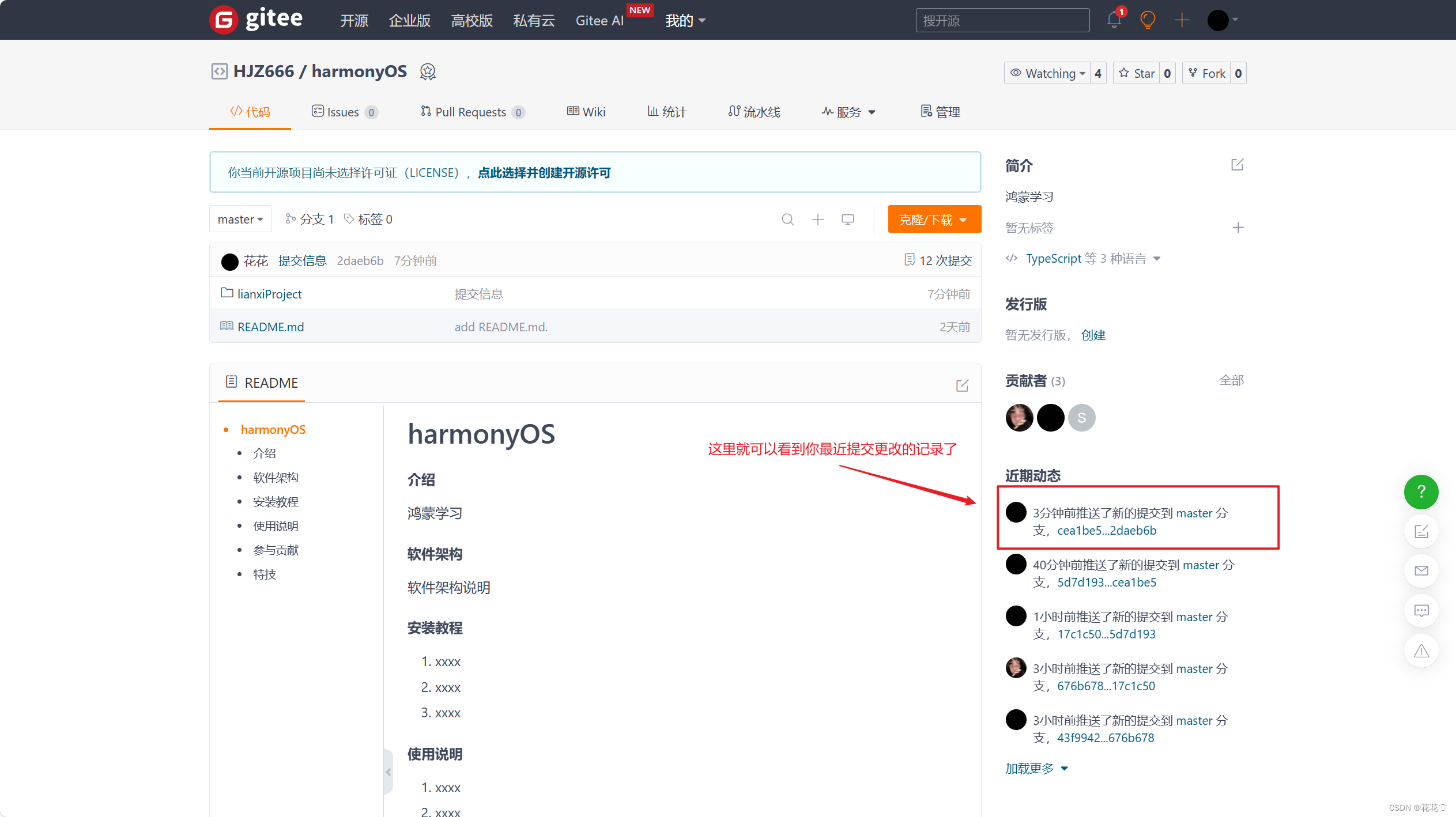
Task: Open the 统计 tab
Action: click(x=667, y=112)
